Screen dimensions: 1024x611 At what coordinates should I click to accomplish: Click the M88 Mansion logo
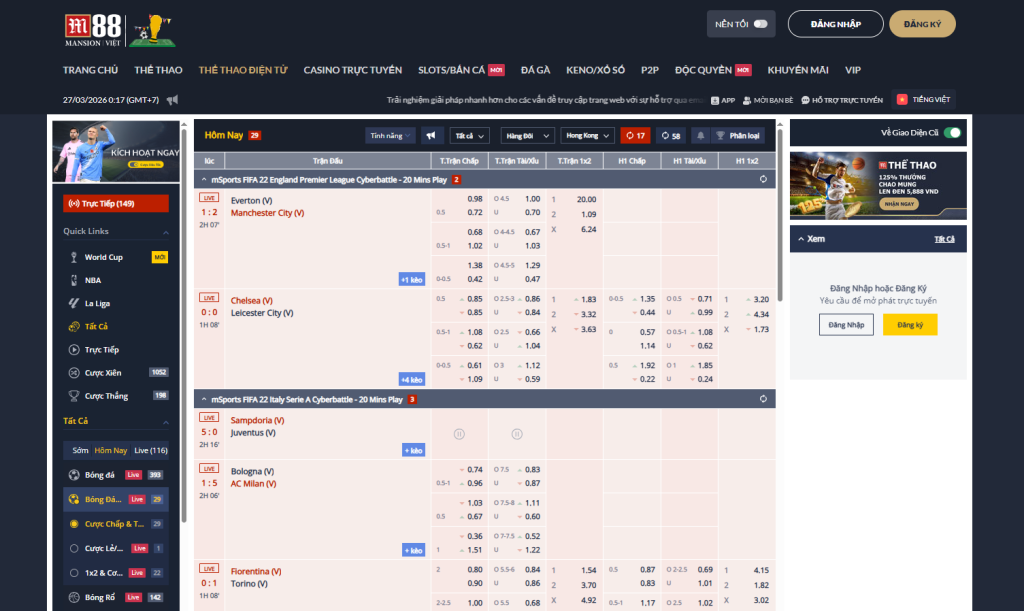click(93, 30)
